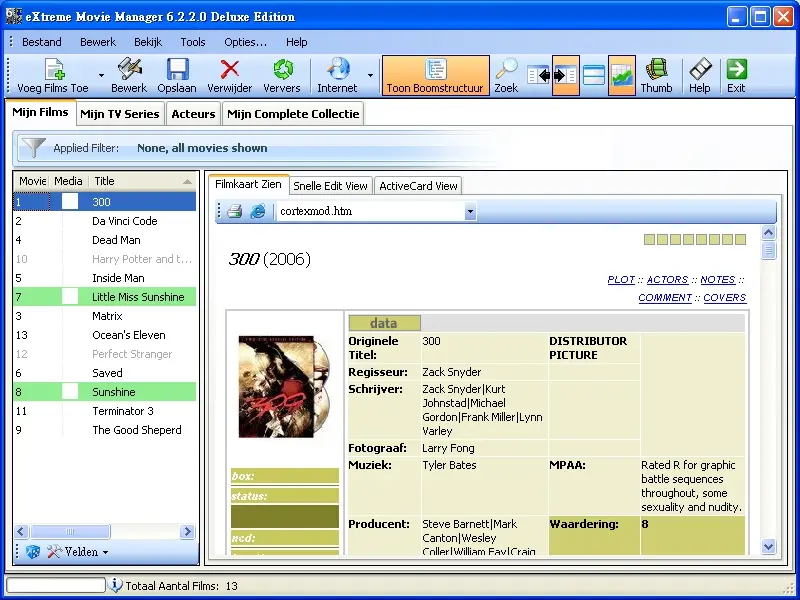Click movie list horizontal scrollbar left arrow
The height and width of the screenshot is (600, 800).
point(21,531)
